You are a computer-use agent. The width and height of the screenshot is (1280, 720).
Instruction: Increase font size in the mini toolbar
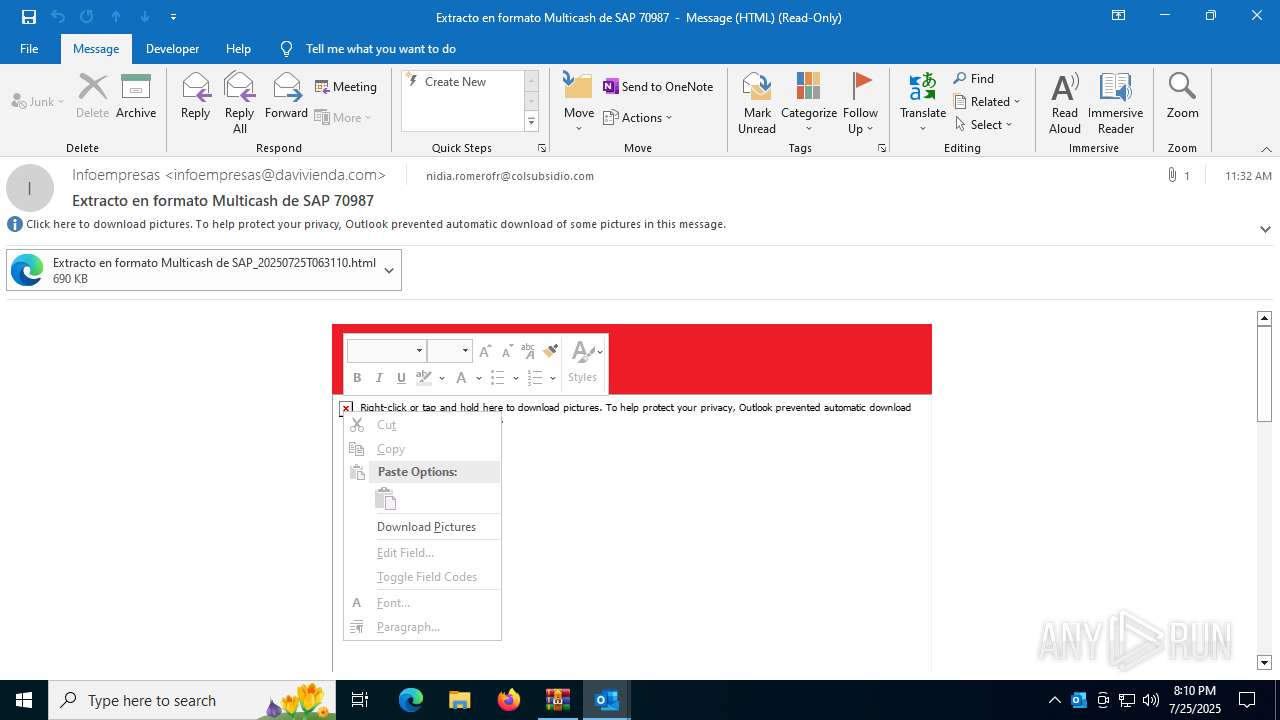pos(485,351)
